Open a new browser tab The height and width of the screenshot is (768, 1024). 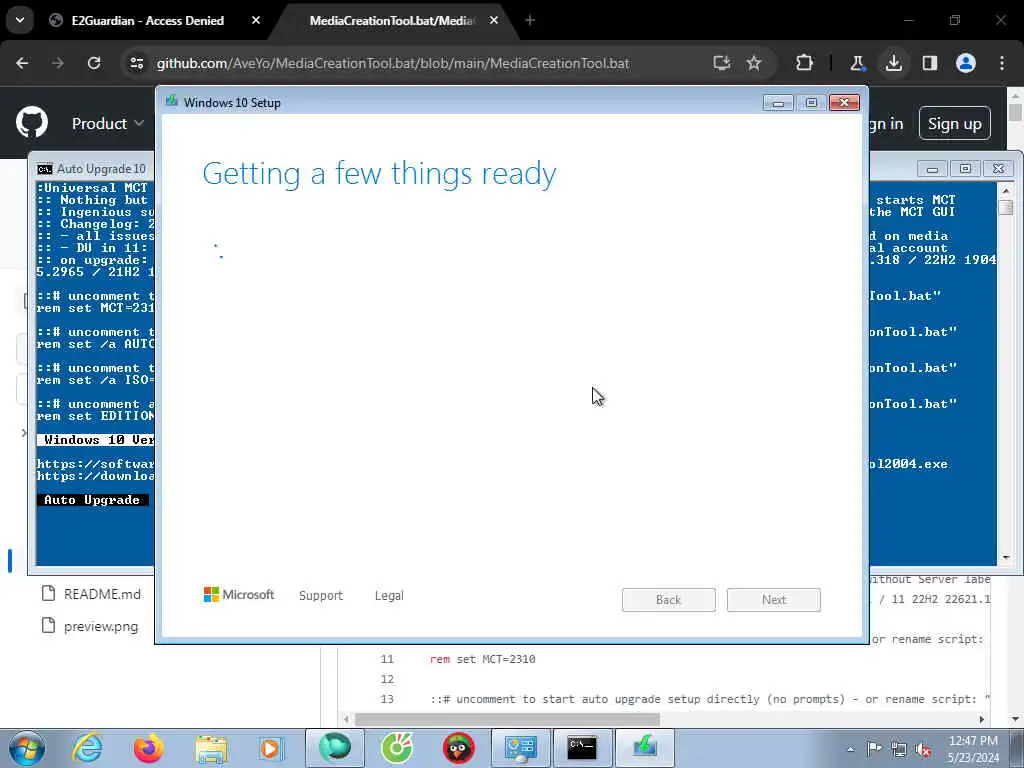[x=530, y=21]
